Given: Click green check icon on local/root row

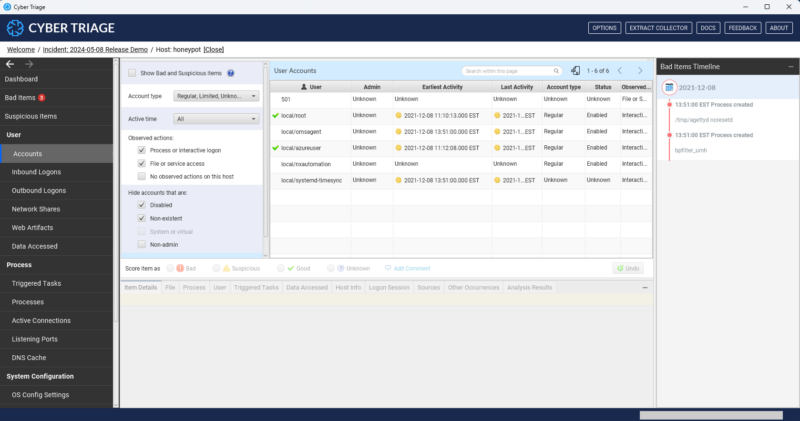Looking at the screenshot, I should (x=276, y=115).
